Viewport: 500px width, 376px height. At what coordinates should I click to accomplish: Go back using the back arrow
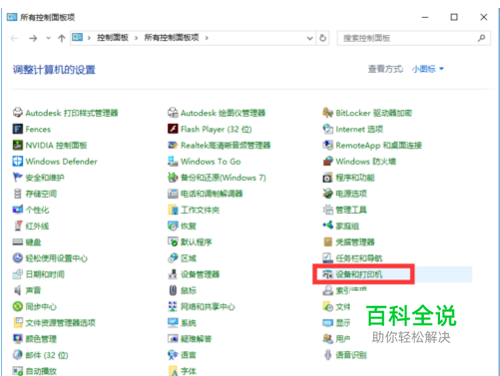tap(14, 38)
